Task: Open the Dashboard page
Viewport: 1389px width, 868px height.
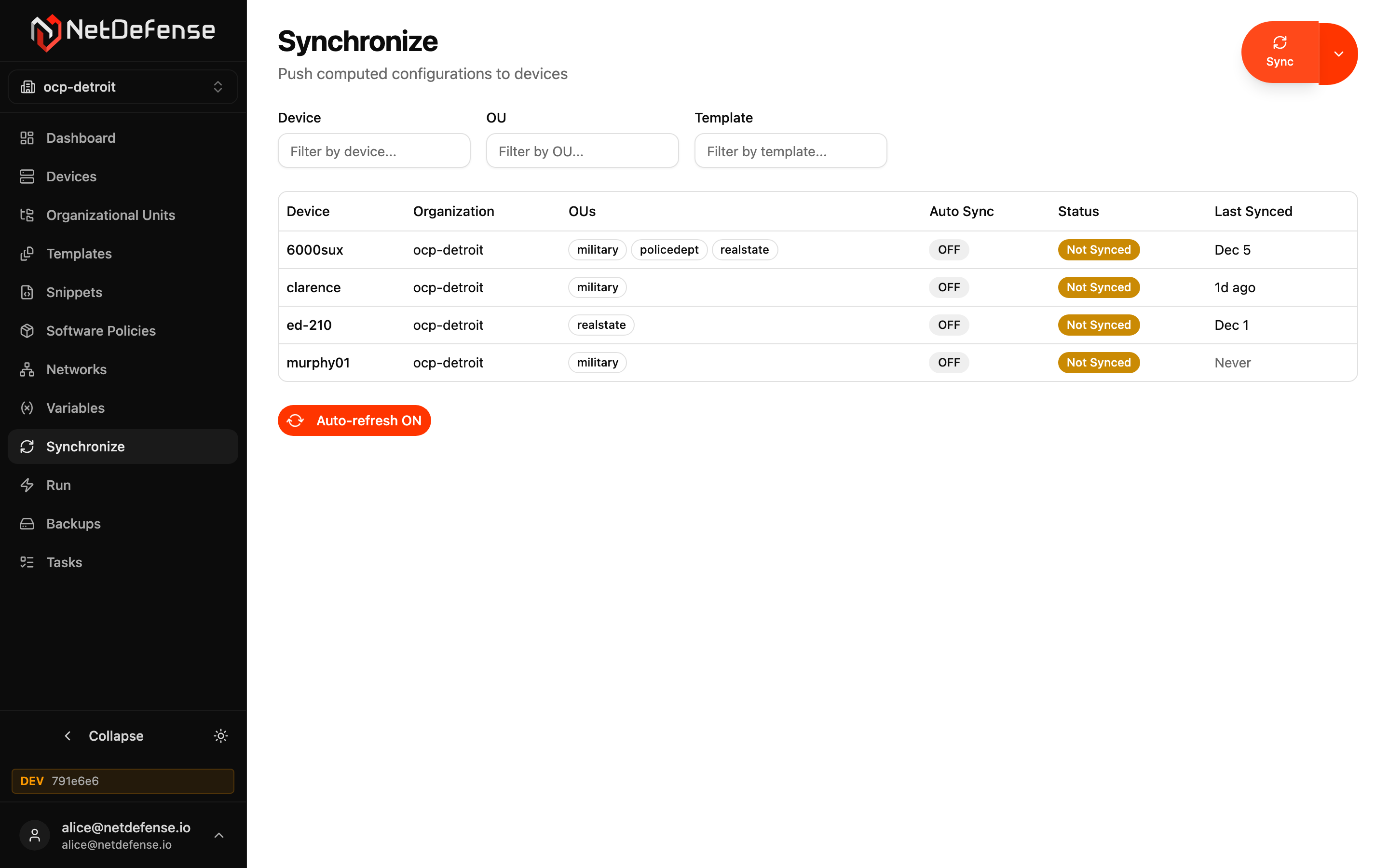Action: 123,138
